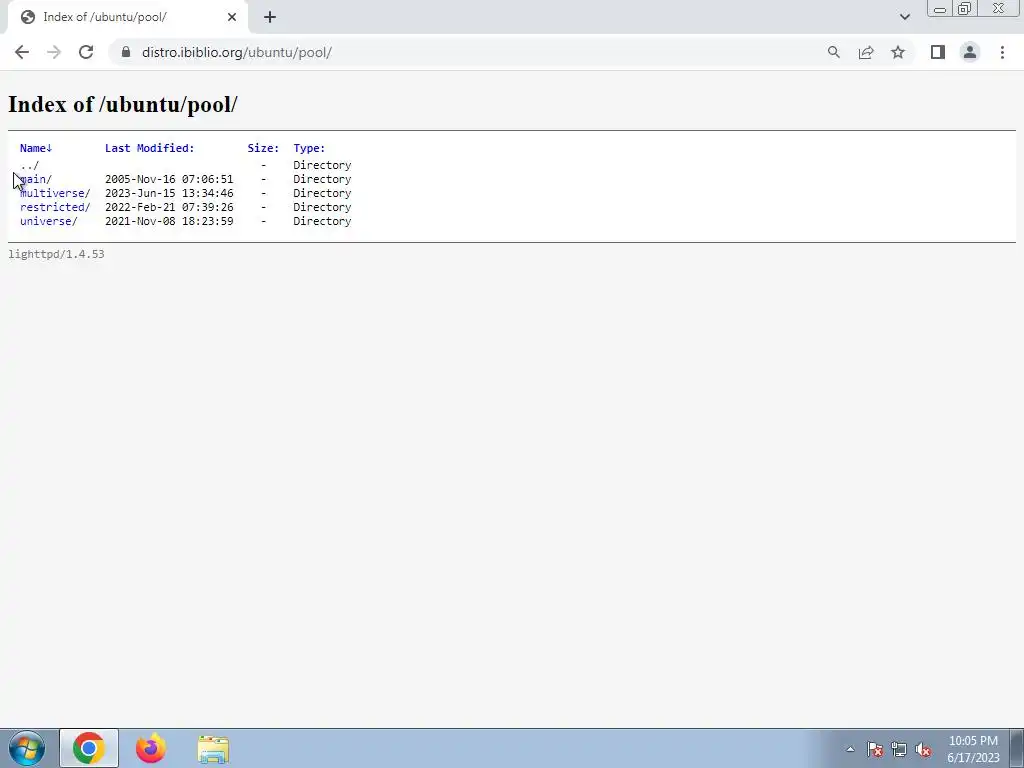Click the 2005-Nov-16 07:06:51 date text
This screenshot has height=768, width=1024.
click(x=169, y=179)
